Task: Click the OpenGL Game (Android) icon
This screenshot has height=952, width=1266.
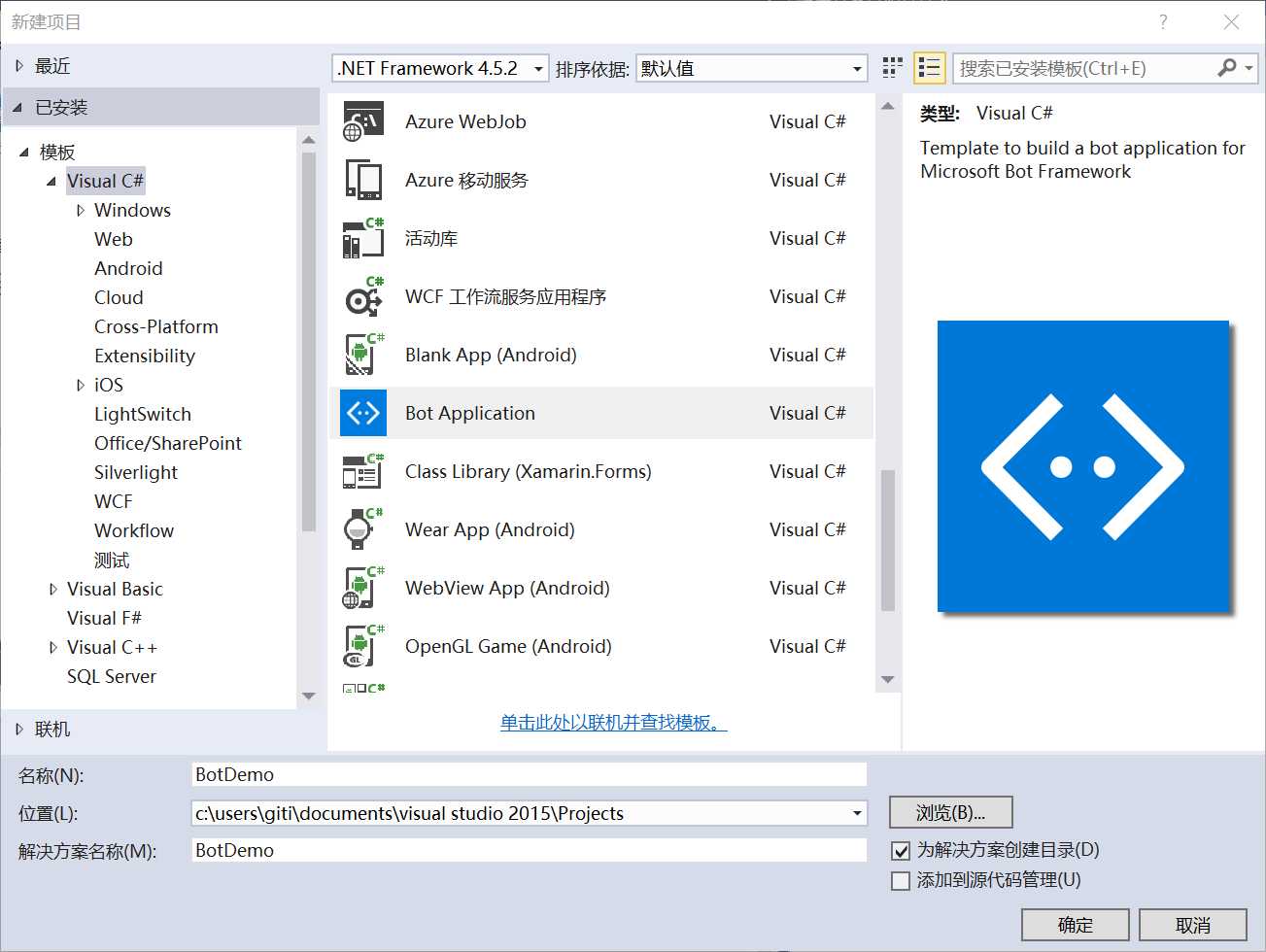Action: tap(363, 646)
